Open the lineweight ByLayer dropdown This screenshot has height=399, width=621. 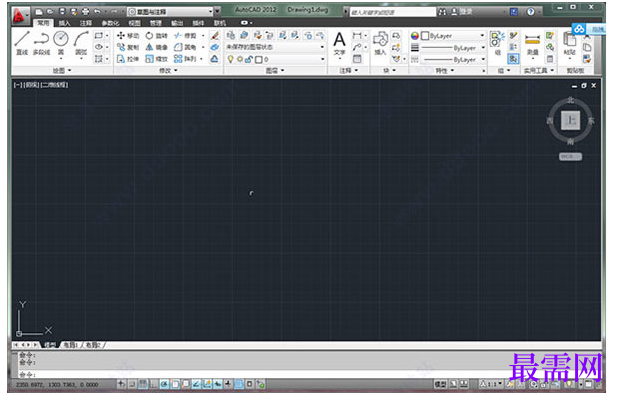pos(453,48)
